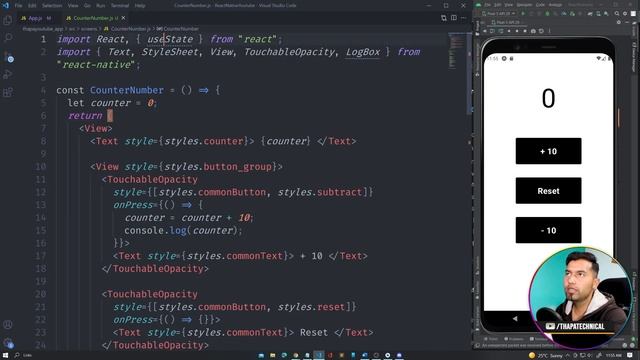Viewport: 640px width, 360px height.
Task: Click 'let counter = 0' declaration
Action: (x=112, y=103)
